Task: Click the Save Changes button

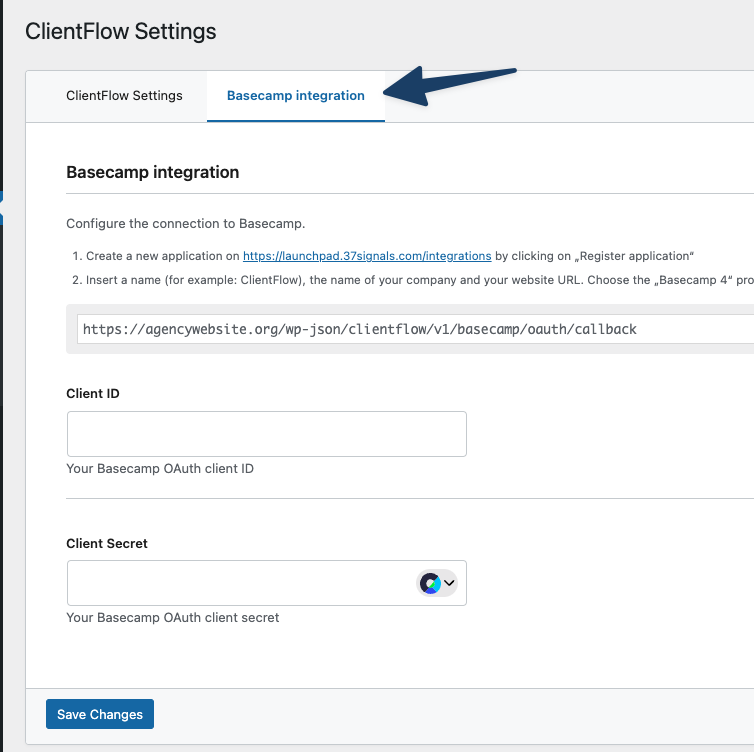Action: [x=100, y=714]
